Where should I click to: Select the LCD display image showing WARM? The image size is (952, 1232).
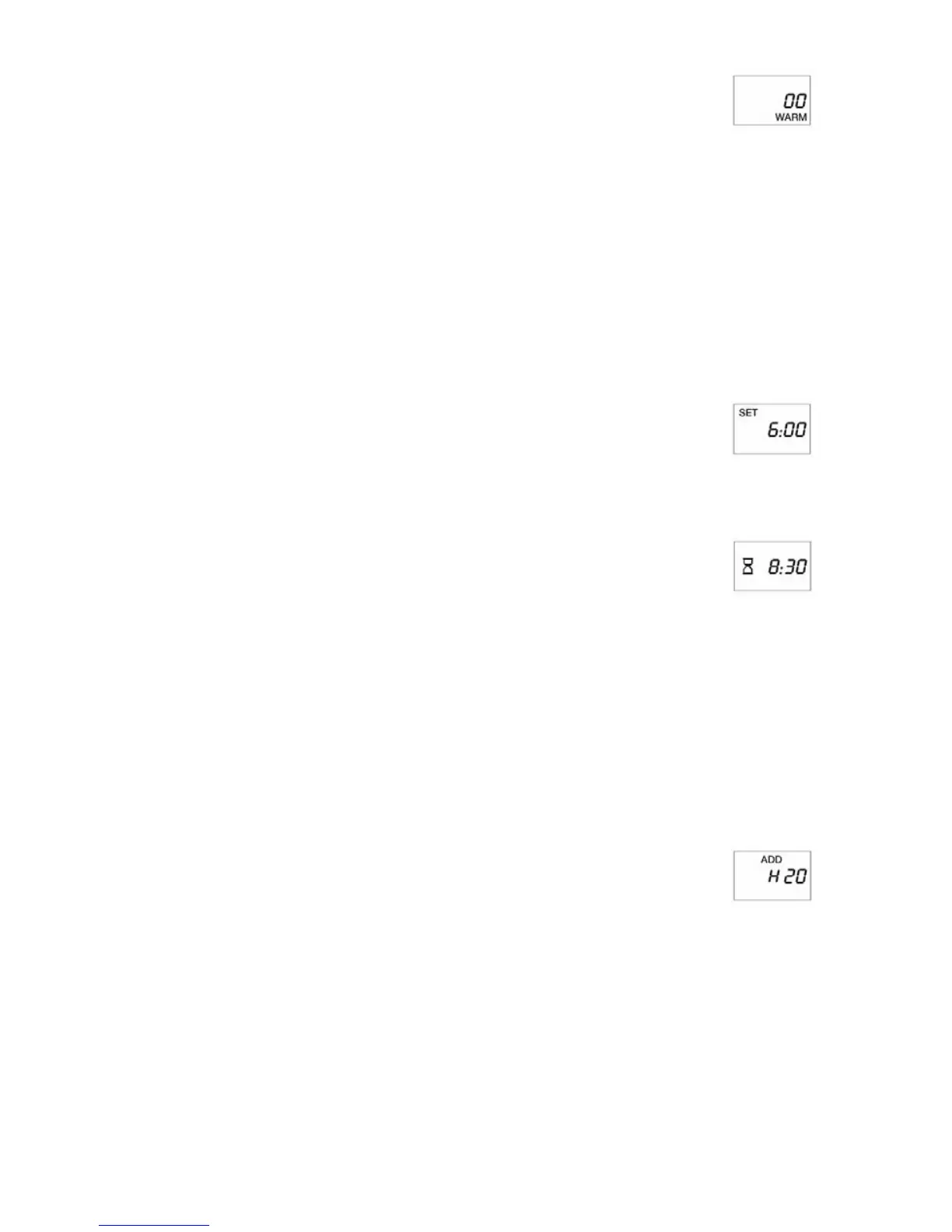[772, 100]
